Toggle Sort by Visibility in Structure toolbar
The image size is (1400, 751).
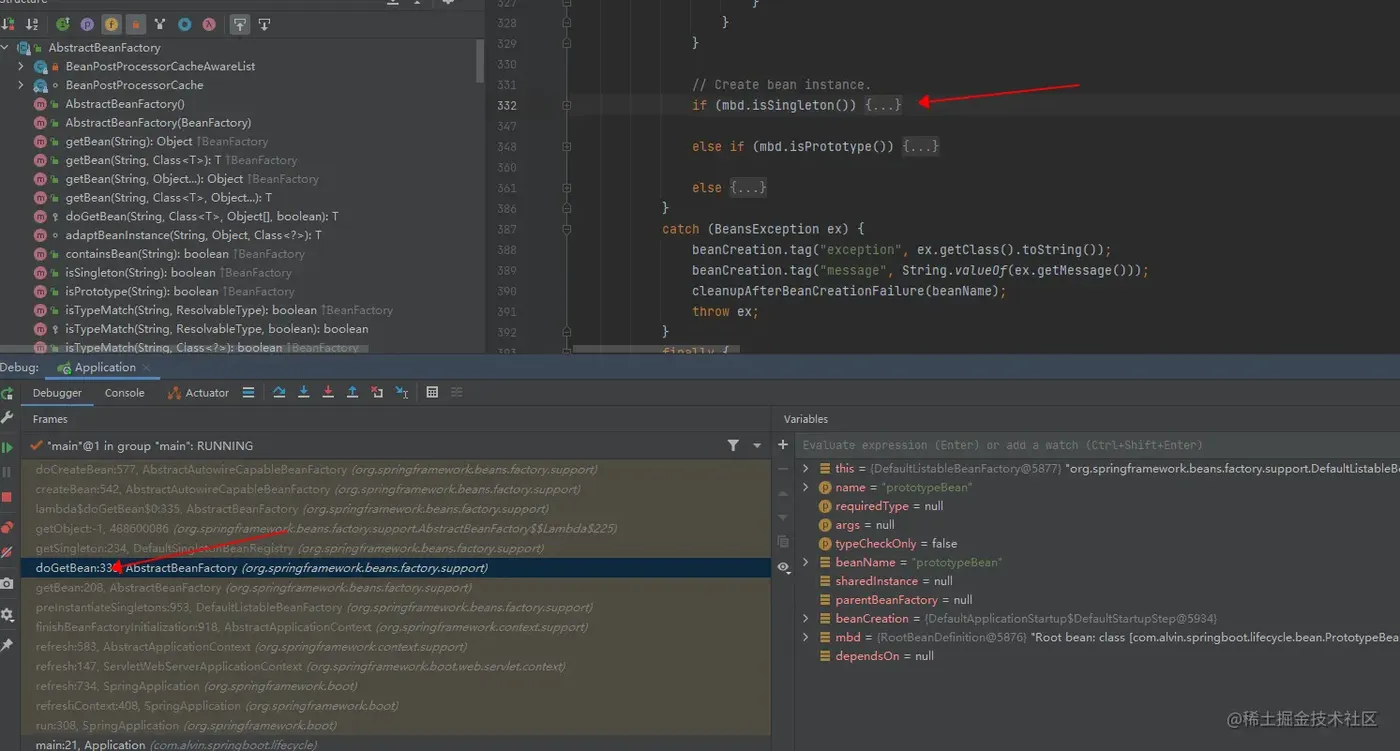[x=9, y=24]
